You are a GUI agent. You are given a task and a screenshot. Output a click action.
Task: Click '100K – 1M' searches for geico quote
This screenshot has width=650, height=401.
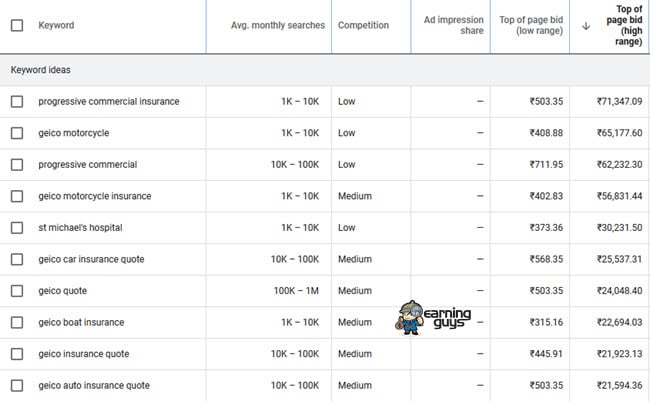[x=296, y=291]
